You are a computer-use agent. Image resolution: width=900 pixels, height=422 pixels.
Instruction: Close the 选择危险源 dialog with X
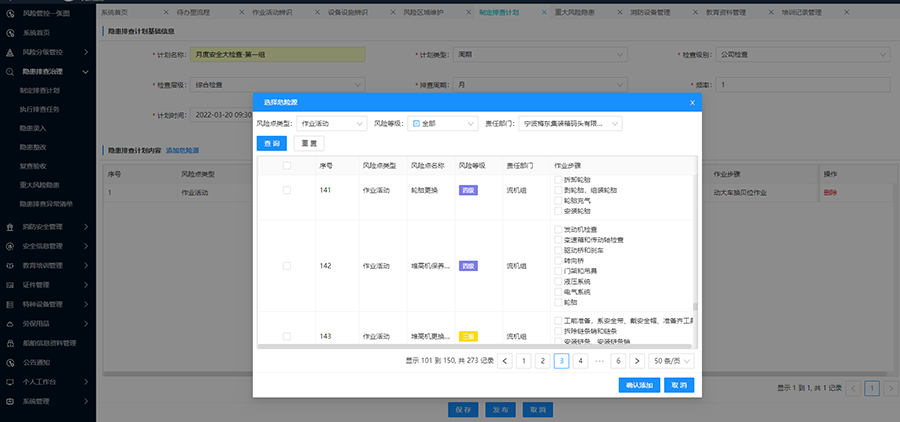point(692,103)
